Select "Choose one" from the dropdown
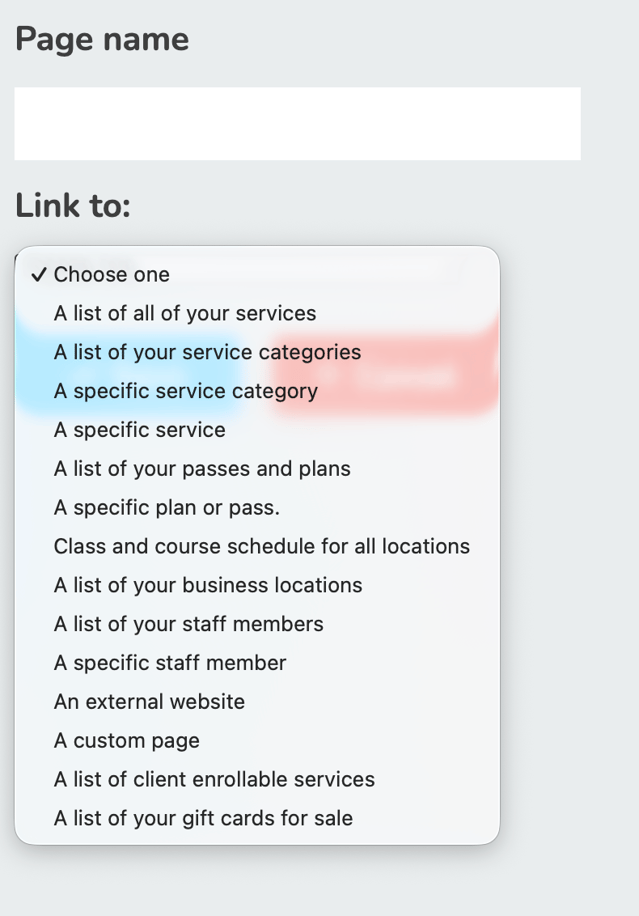 click(x=112, y=274)
